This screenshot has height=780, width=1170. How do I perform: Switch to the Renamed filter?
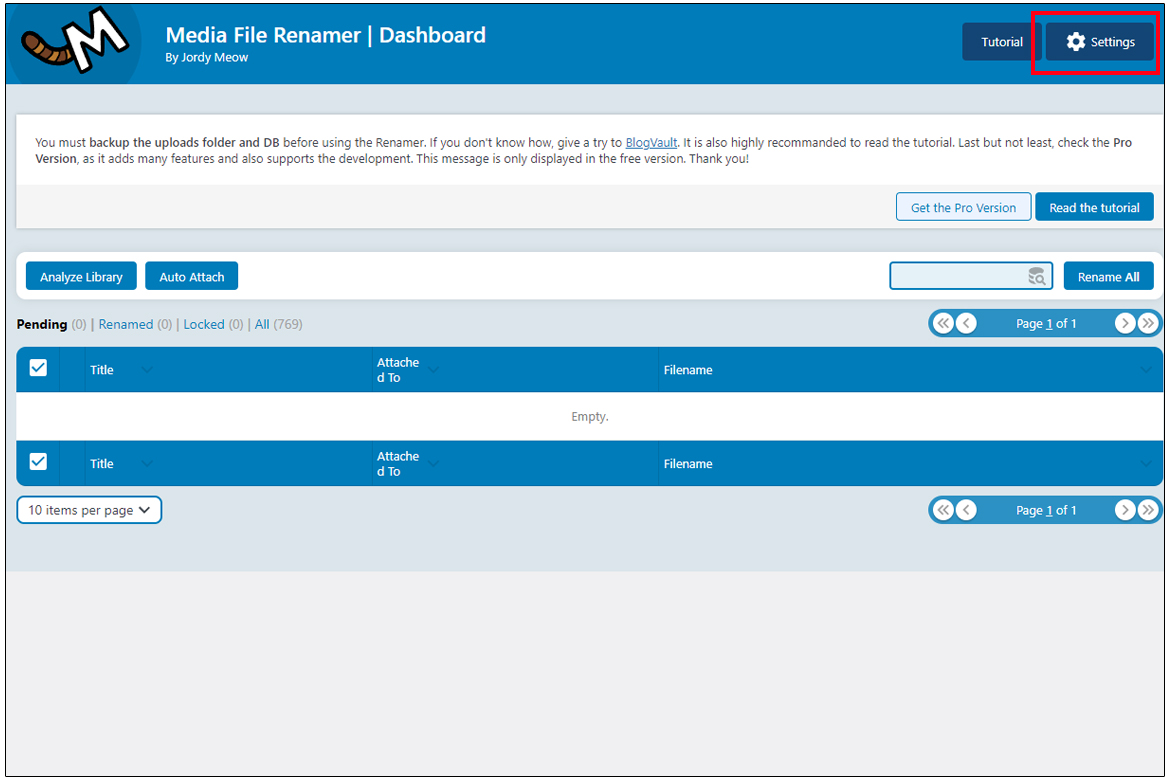(x=125, y=324)
